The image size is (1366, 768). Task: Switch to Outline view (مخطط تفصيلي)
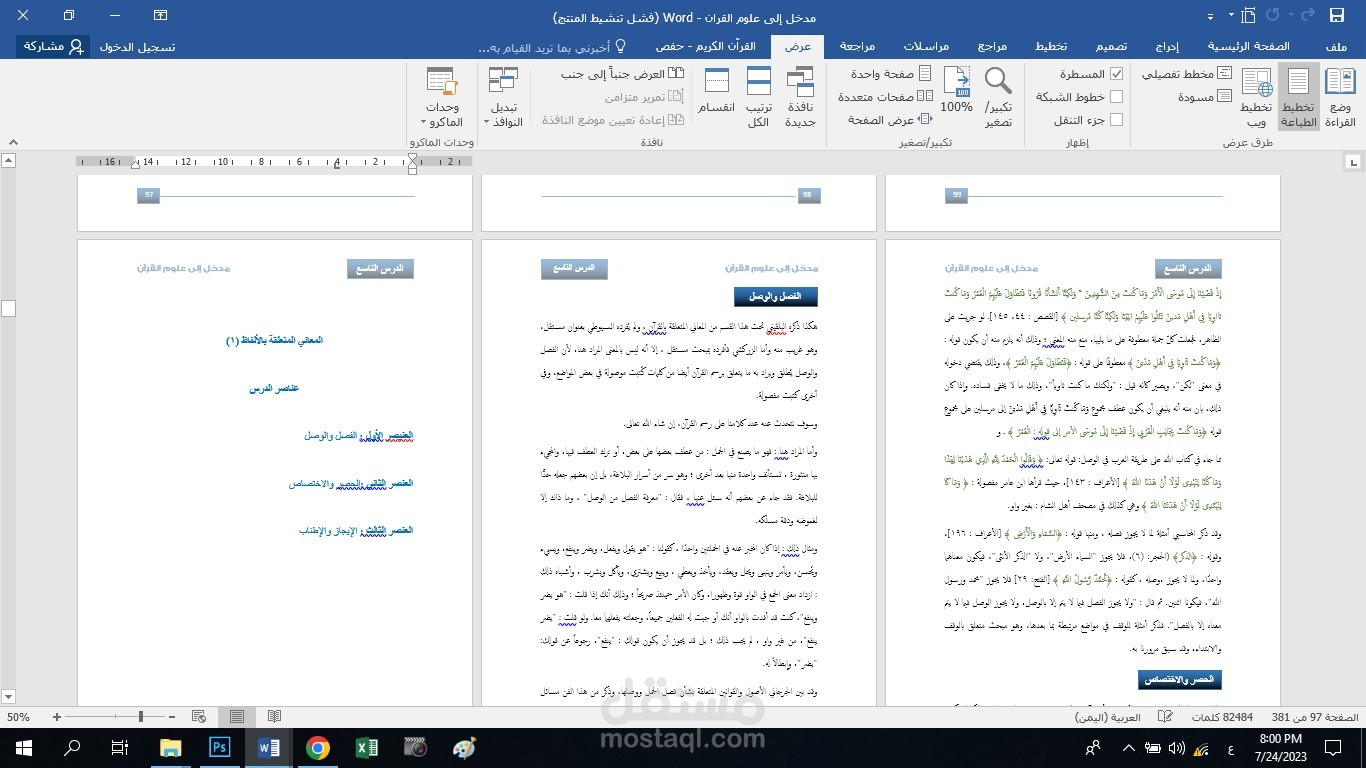(x=1188, y=74)
